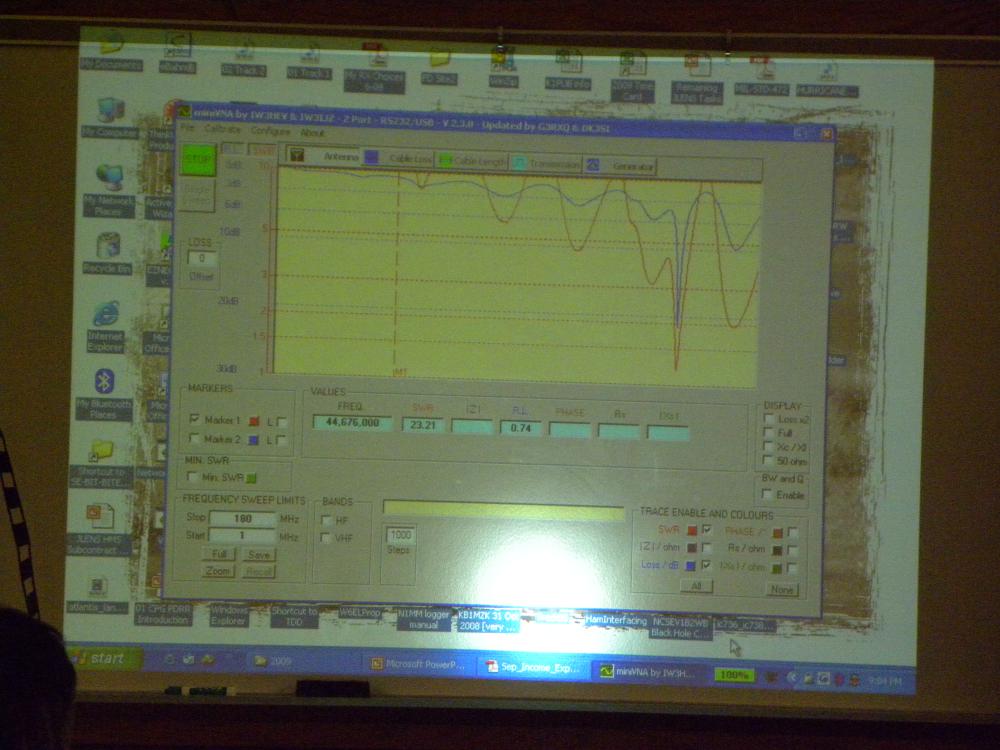Enable the HF band checkbox
Screen dimensions: 1000x750
pyautogui.click(x=326, y=520)
